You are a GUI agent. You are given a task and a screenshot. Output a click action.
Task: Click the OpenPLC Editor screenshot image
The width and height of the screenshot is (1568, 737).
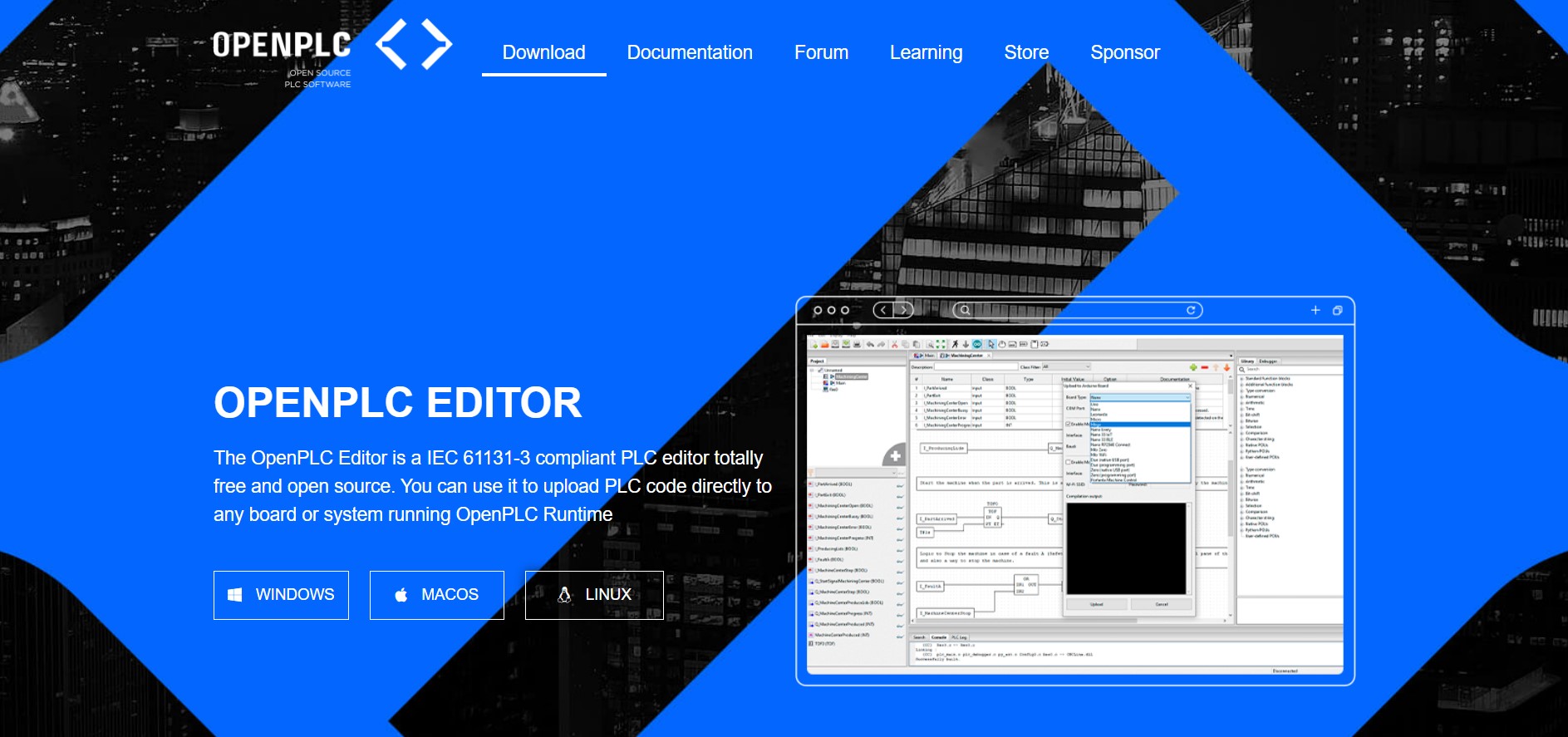click(1075, 491)
